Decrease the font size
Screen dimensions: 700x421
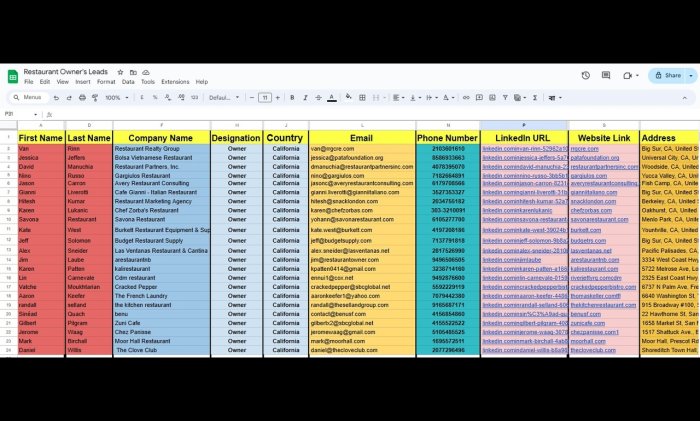pos(252,97)
